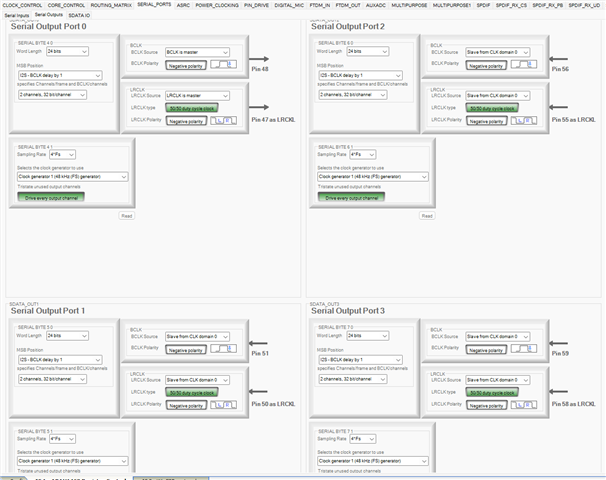Open clock generator dropdown in Serial Output Port 2

[373, 176]
